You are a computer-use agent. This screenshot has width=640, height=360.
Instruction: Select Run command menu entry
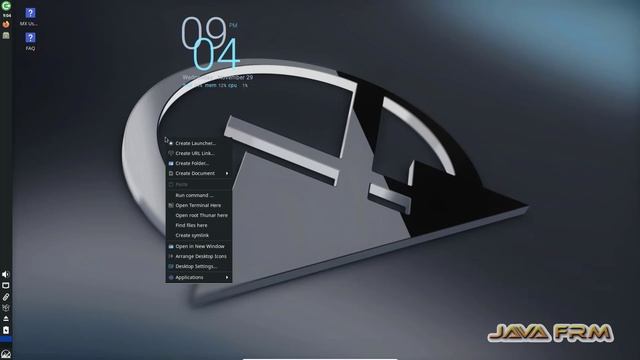click(x=199, y=196)
